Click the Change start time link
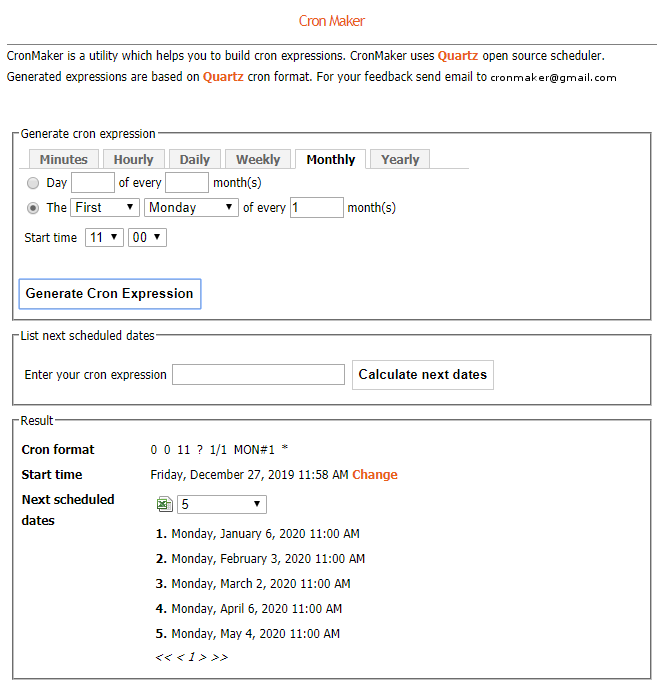The image size is (657, 683). pyautogui.click(x=375, y=474)
